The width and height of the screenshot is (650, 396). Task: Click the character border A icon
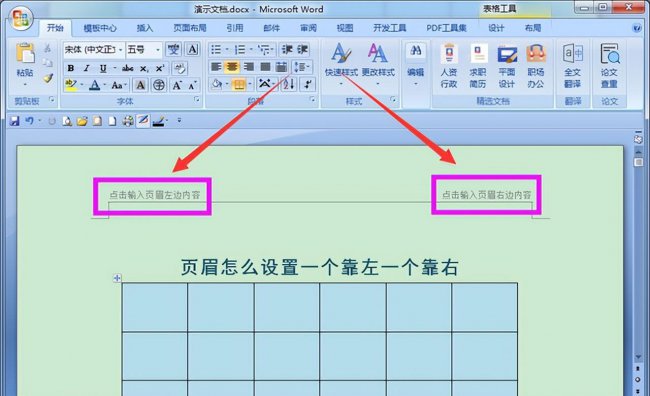click(192, 49)
